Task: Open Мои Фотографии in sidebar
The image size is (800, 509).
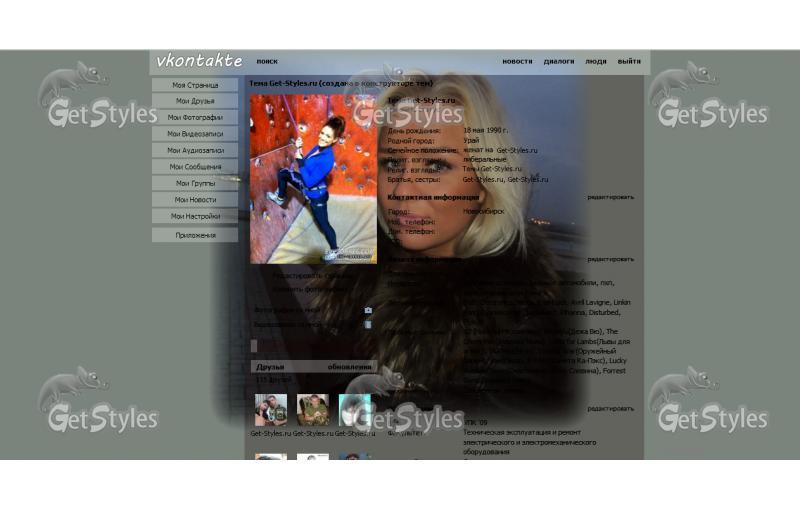Action: [x=195, y=117]
